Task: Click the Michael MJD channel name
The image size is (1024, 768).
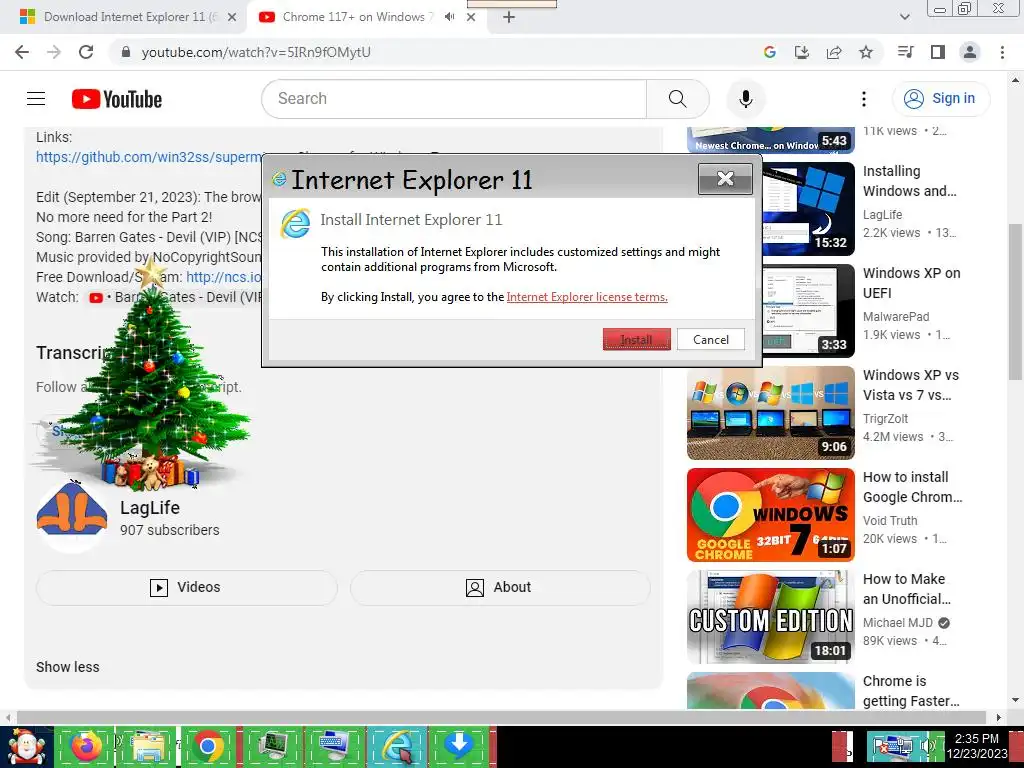Action: point(897,622)
